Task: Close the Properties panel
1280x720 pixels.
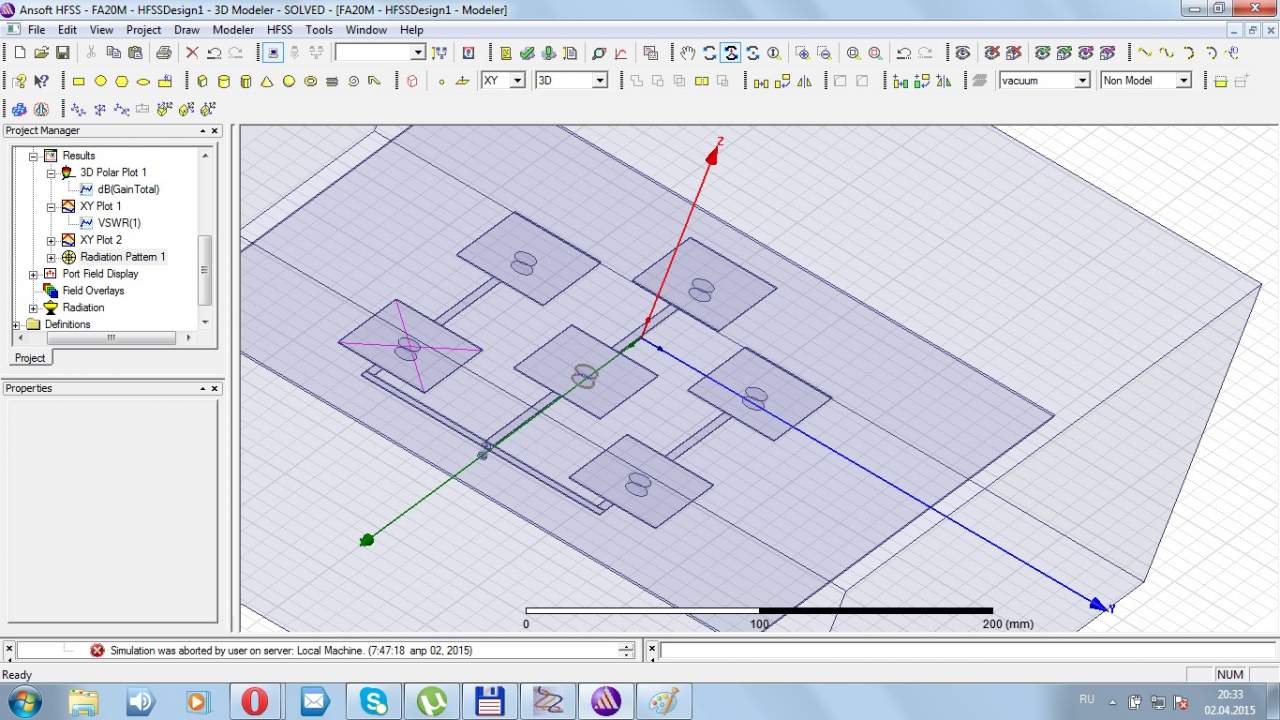Action: coord(214,388)
